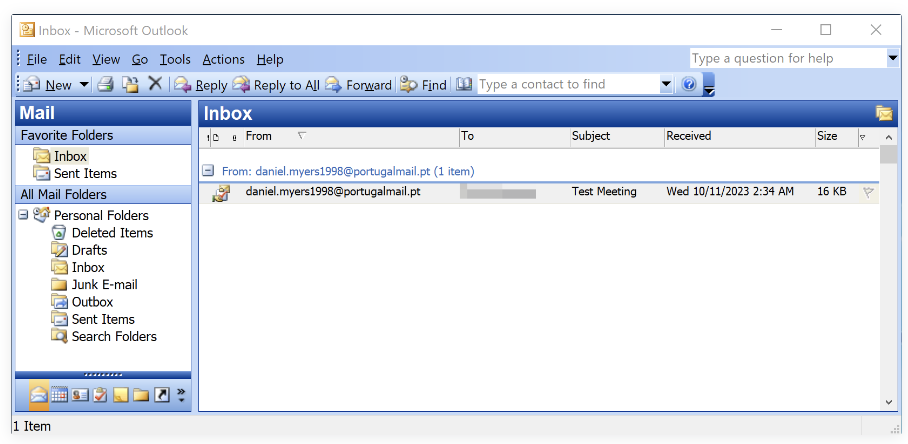Click the New mail message icon

click(x=32, y=85)
